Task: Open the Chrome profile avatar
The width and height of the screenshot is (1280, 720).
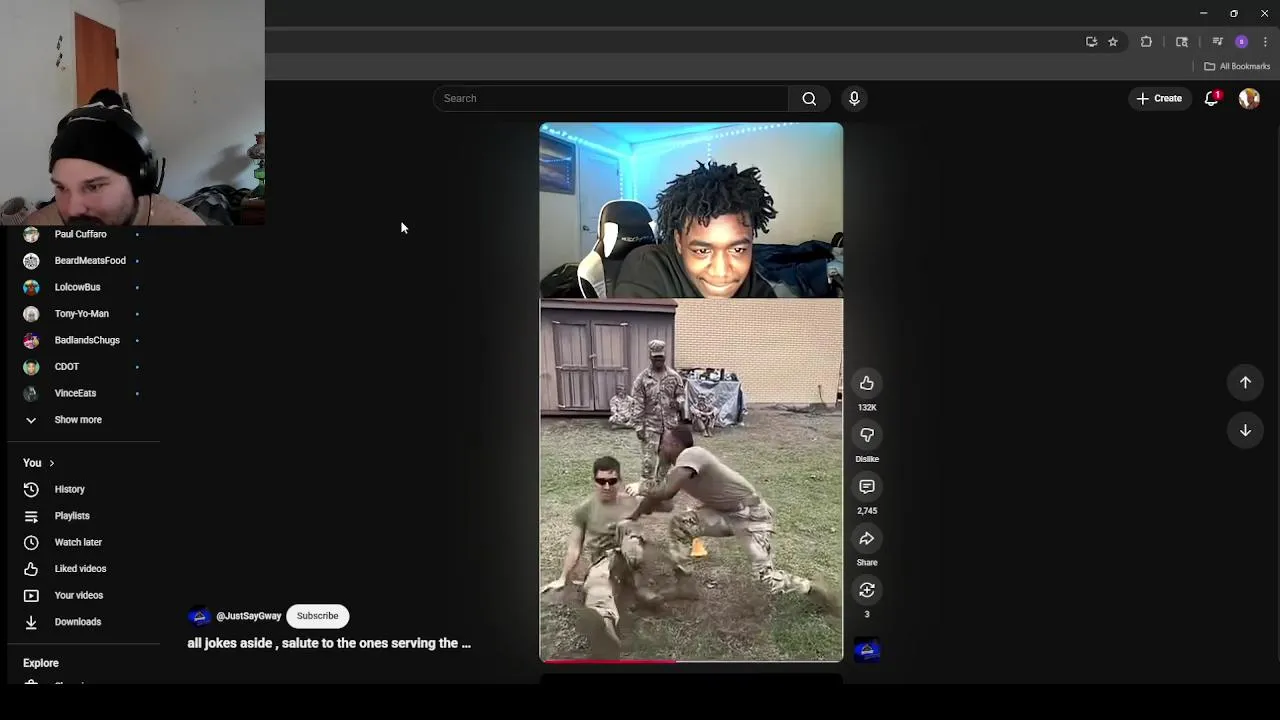Action: click(x=1241, y=42)
